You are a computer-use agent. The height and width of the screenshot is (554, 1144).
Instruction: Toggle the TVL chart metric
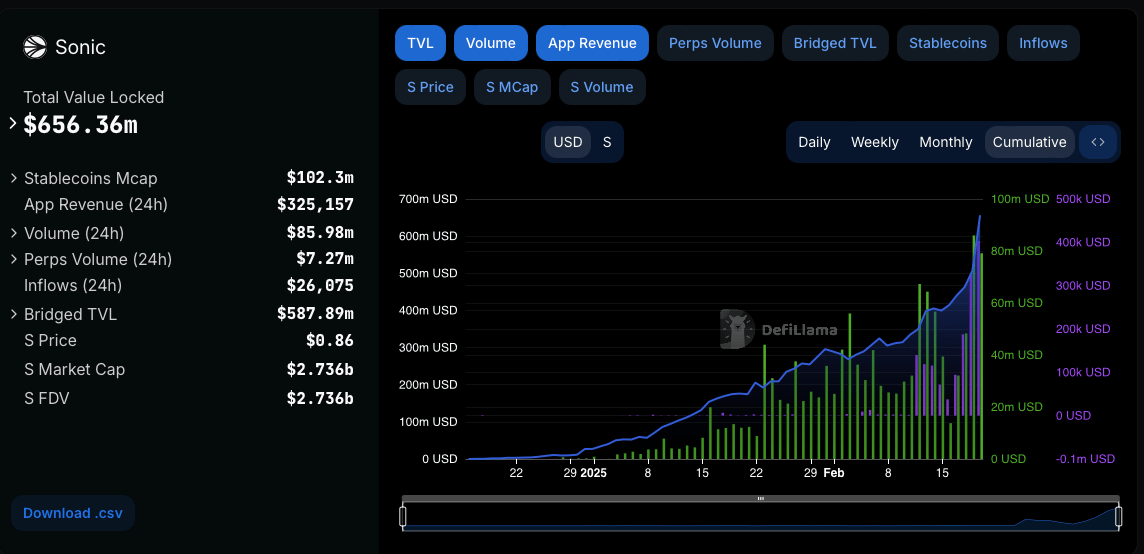click(420, 43)
